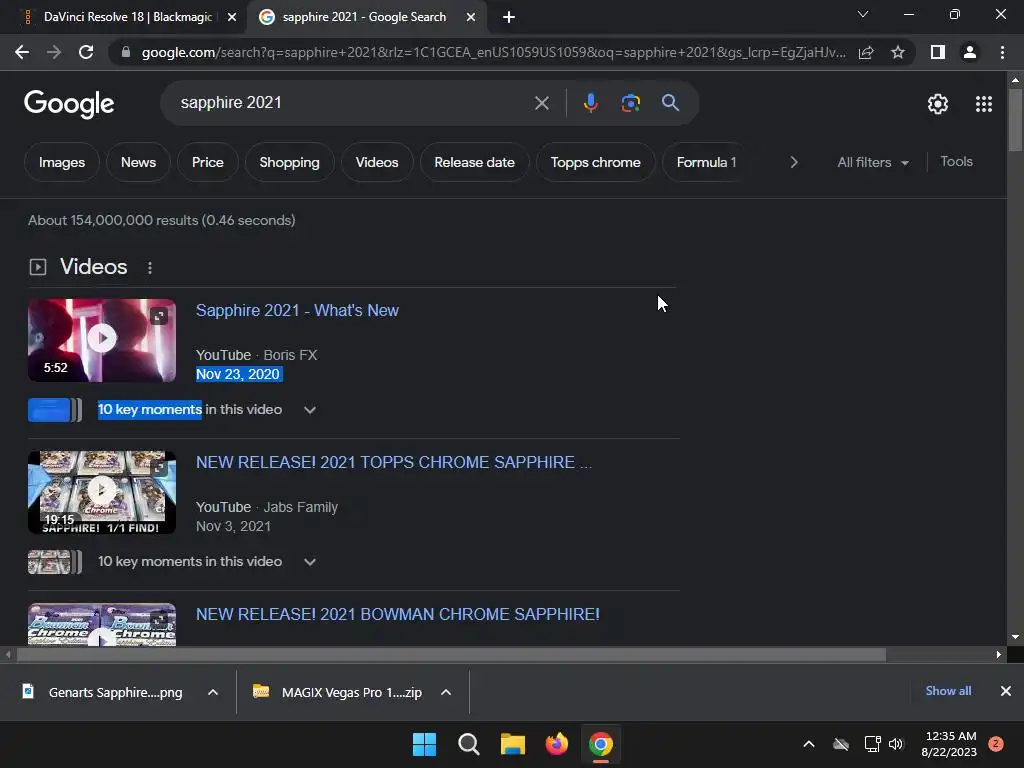The height and width of the screenshot is (768, 1024).
Task: Close the DaVinci Resolve 18 tab
Action: pyautogui.click(x=231, y=17)
